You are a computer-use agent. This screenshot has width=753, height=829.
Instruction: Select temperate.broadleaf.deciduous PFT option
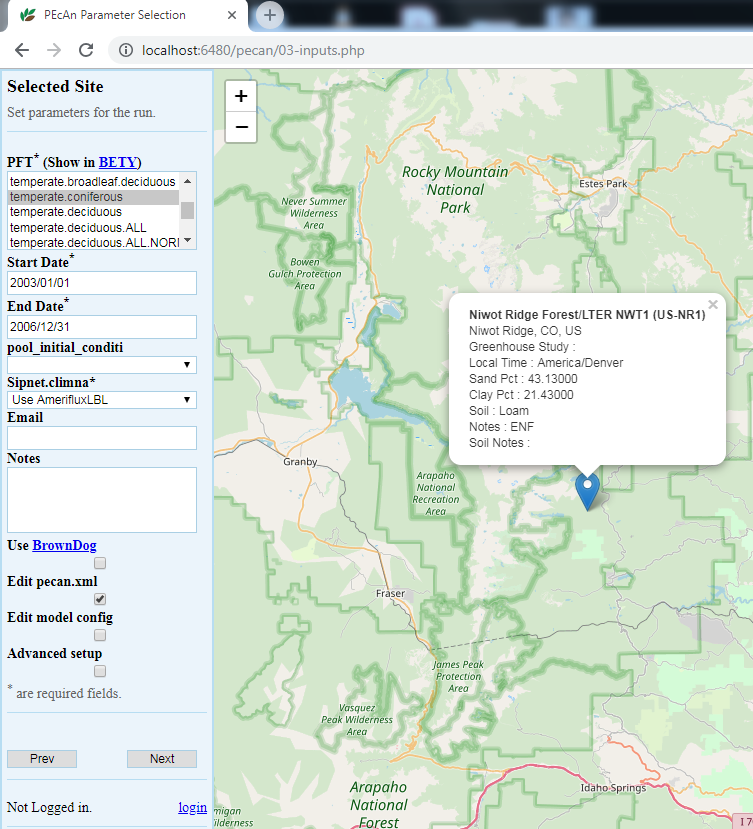point(92,181)
